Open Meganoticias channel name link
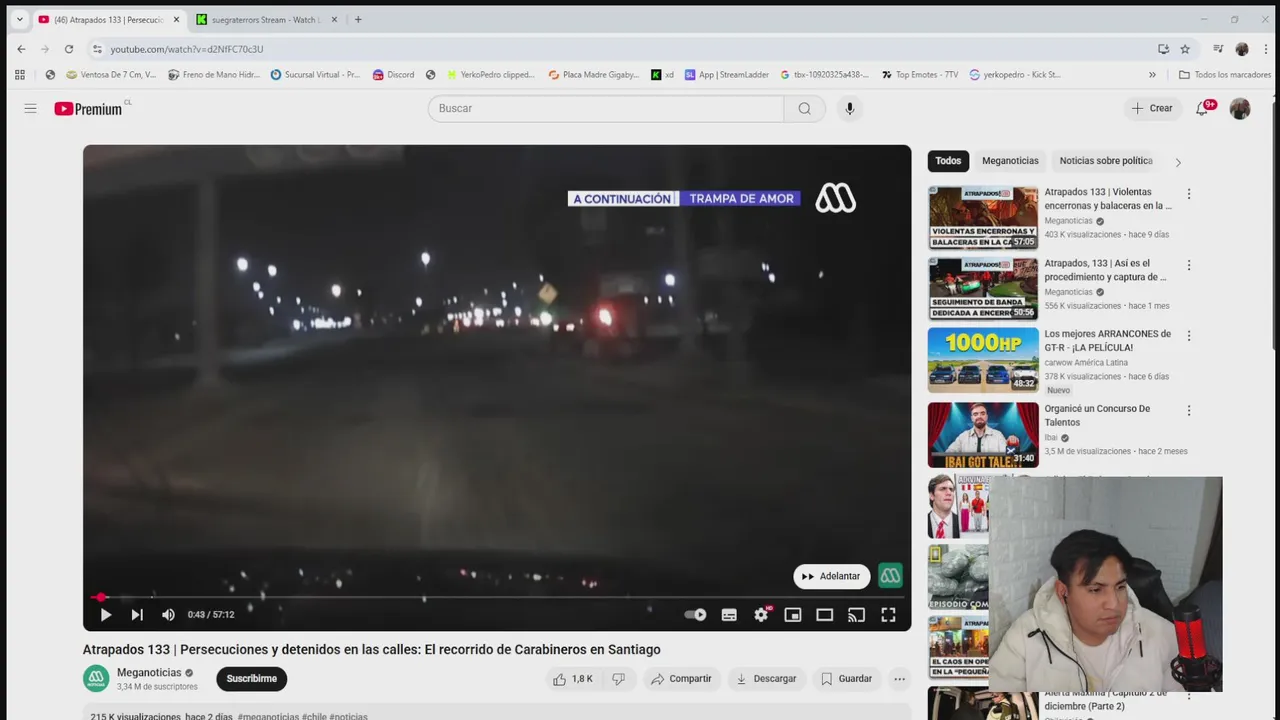The height and width of the screenshot is (720, 1280). [x=149, y=673]
